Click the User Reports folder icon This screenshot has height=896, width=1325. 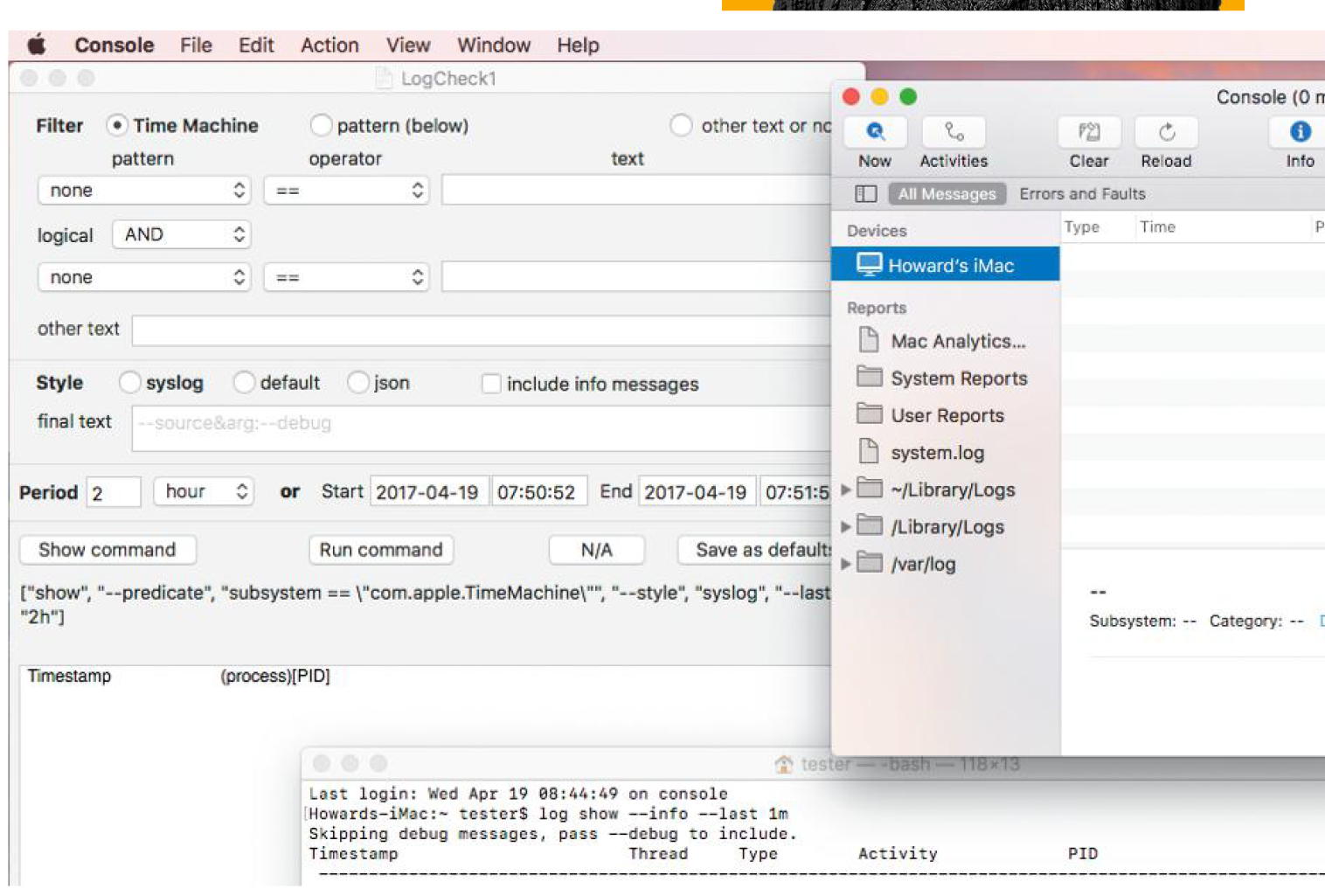coord(869,413)
